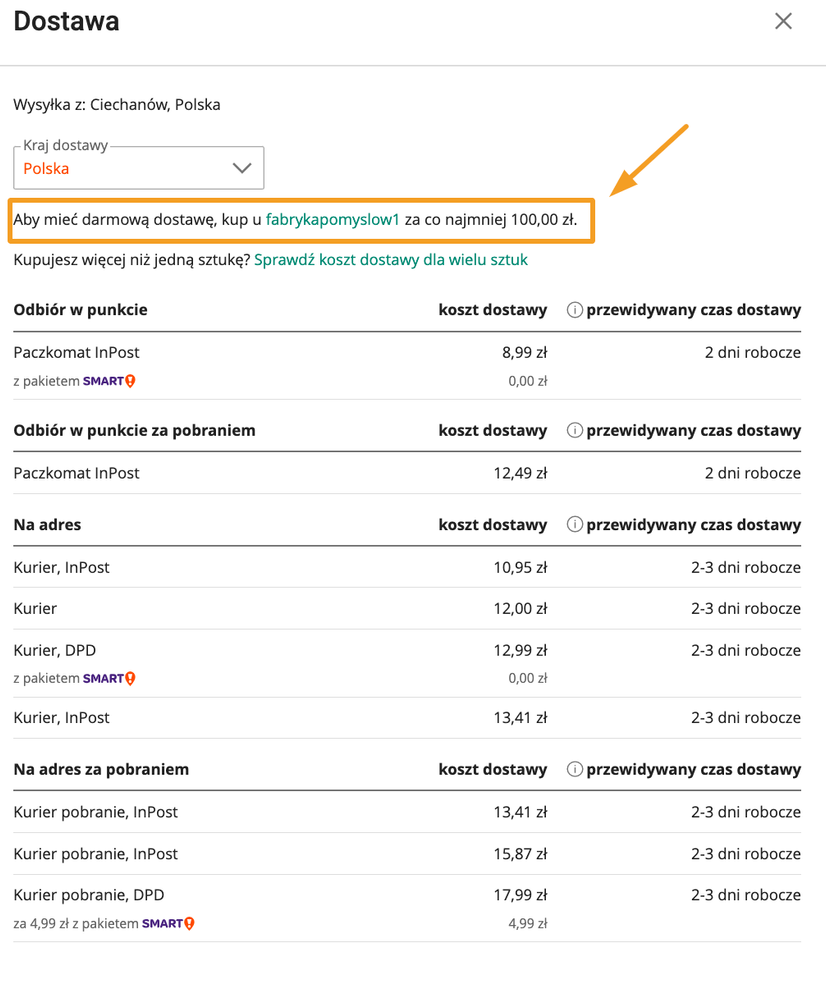Viewport: 826px width, 998px height.
Task: Select Kurier, InPost row priced 13,41 zł
Action: pos(62,717)
